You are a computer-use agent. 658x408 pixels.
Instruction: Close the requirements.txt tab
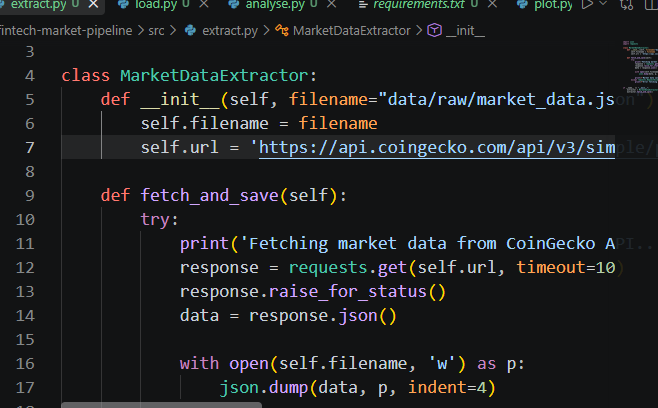pyautogui.click(x=493, y=5)
